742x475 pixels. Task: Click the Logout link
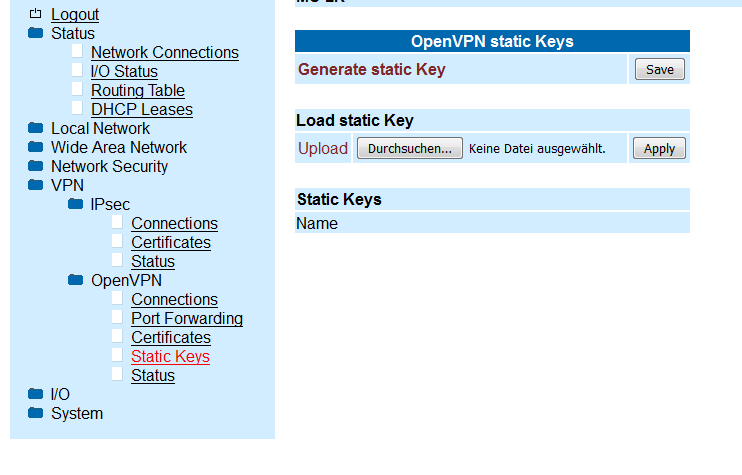(x=75, y=15)
